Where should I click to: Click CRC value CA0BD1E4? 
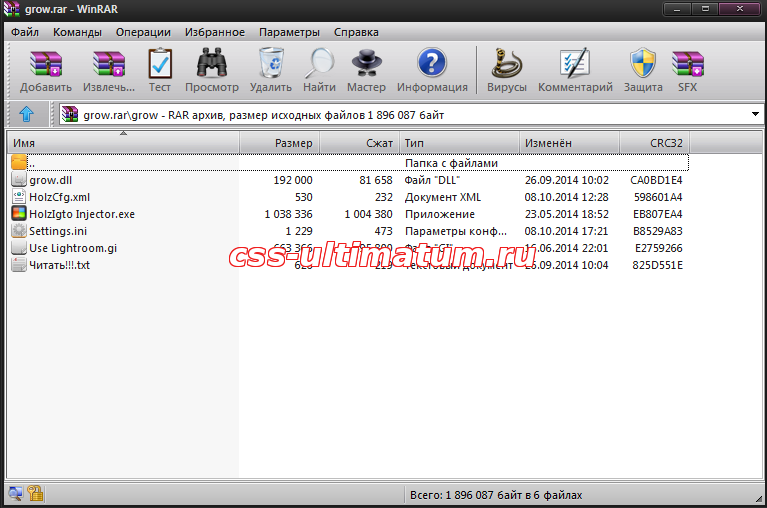pyautogui.click(x=656, y=180)
